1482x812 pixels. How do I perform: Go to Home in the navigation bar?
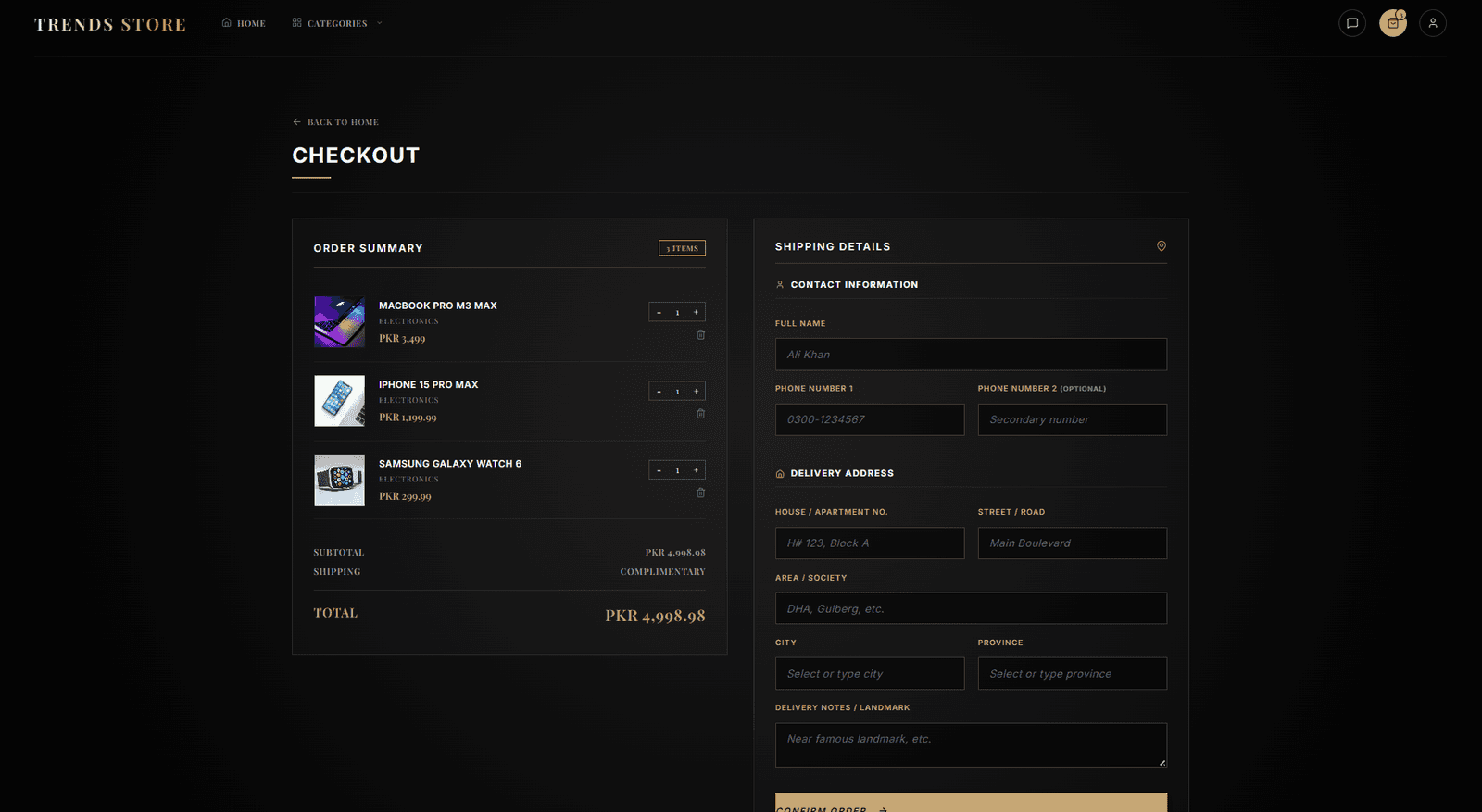pyautogui.click(x=244, y=23)
